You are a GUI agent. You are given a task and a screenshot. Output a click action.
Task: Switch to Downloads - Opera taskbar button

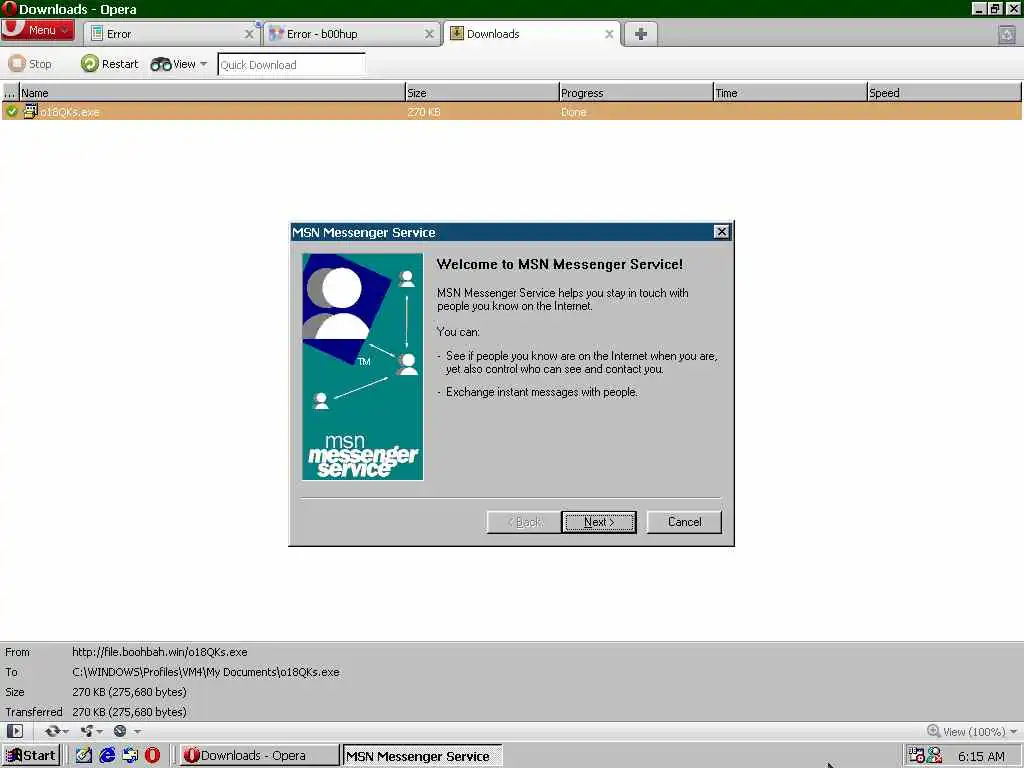pyautogui.click(x=259, y=756)
